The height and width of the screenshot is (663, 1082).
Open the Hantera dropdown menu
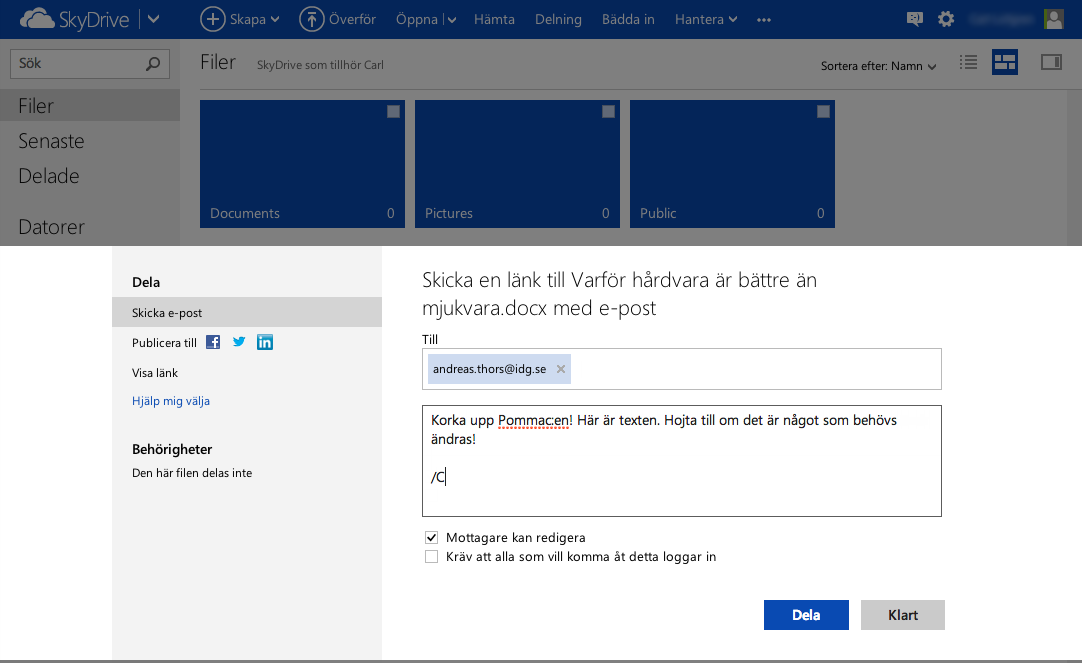tap(706, 19)
